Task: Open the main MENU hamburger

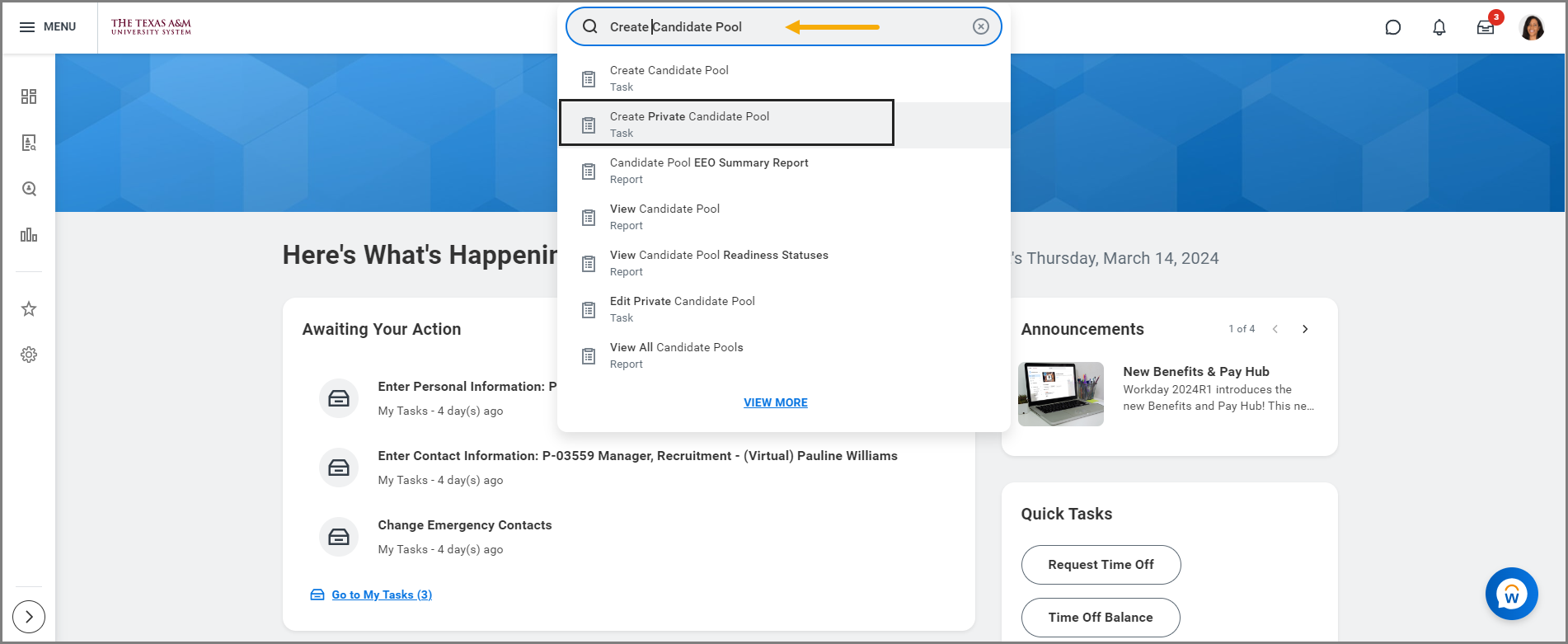Action: pos(48,27)
